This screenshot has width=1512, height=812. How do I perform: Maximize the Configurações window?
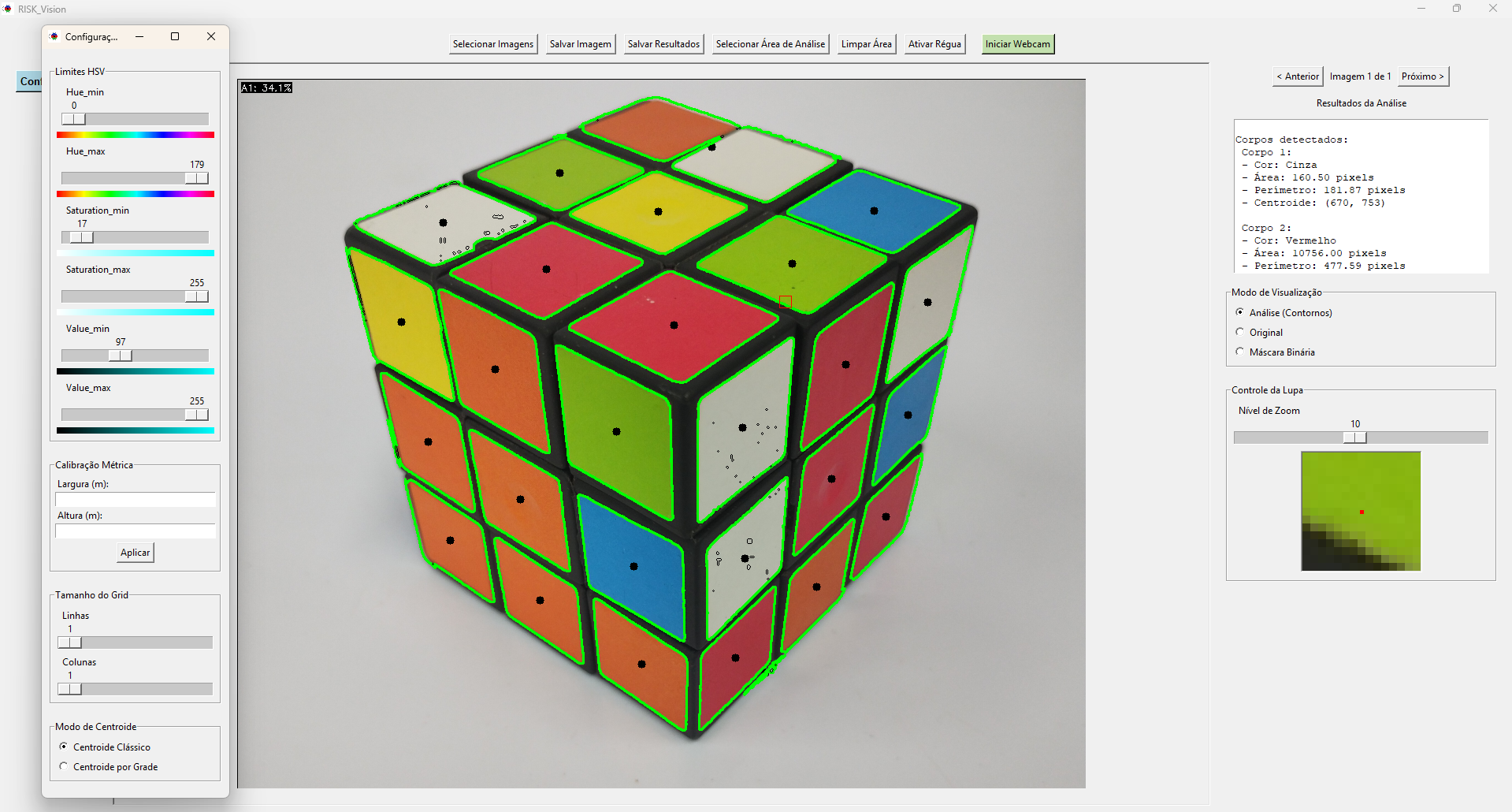pyautogui.click(x=175, y=36)
